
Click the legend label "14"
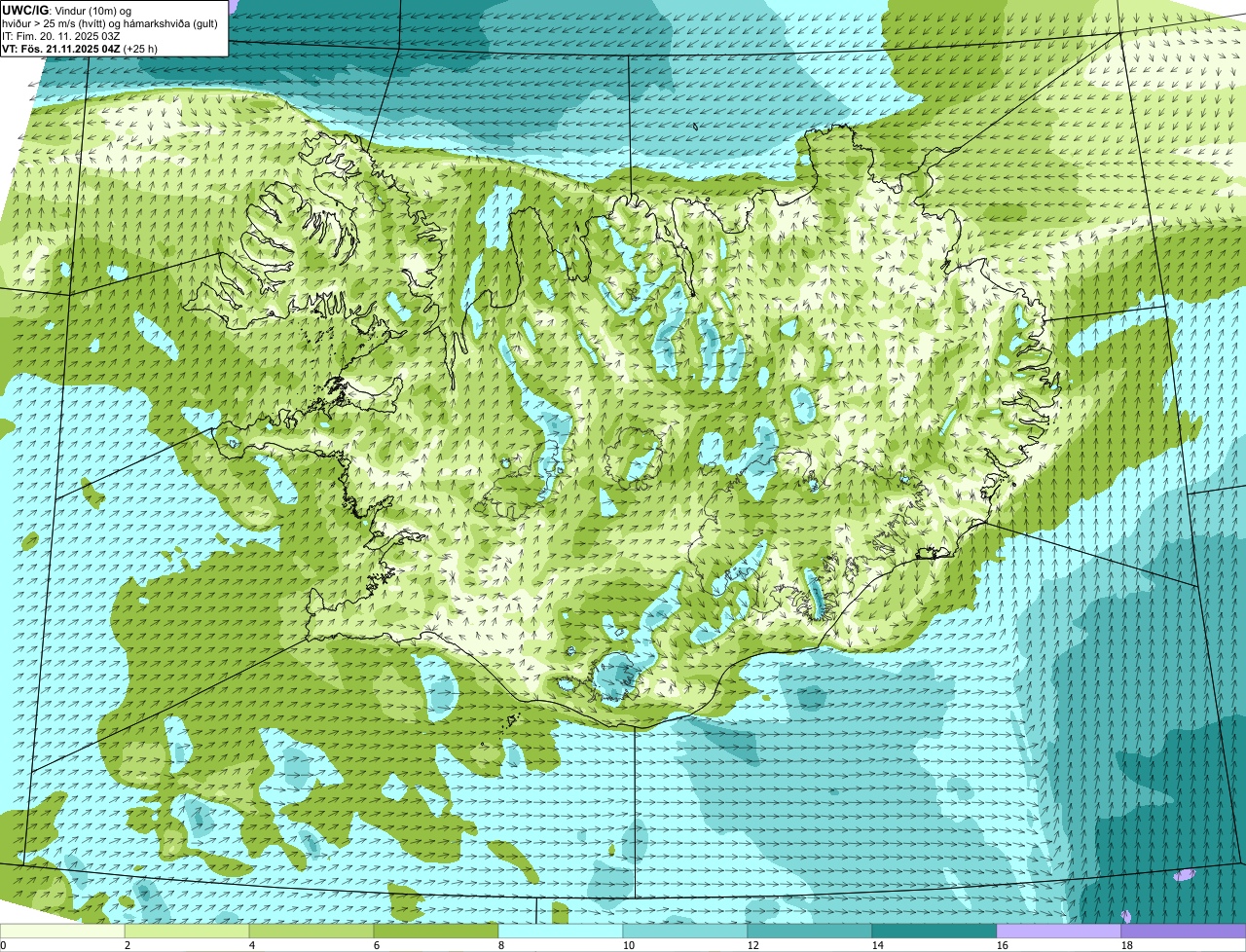[x=878, y=945]
